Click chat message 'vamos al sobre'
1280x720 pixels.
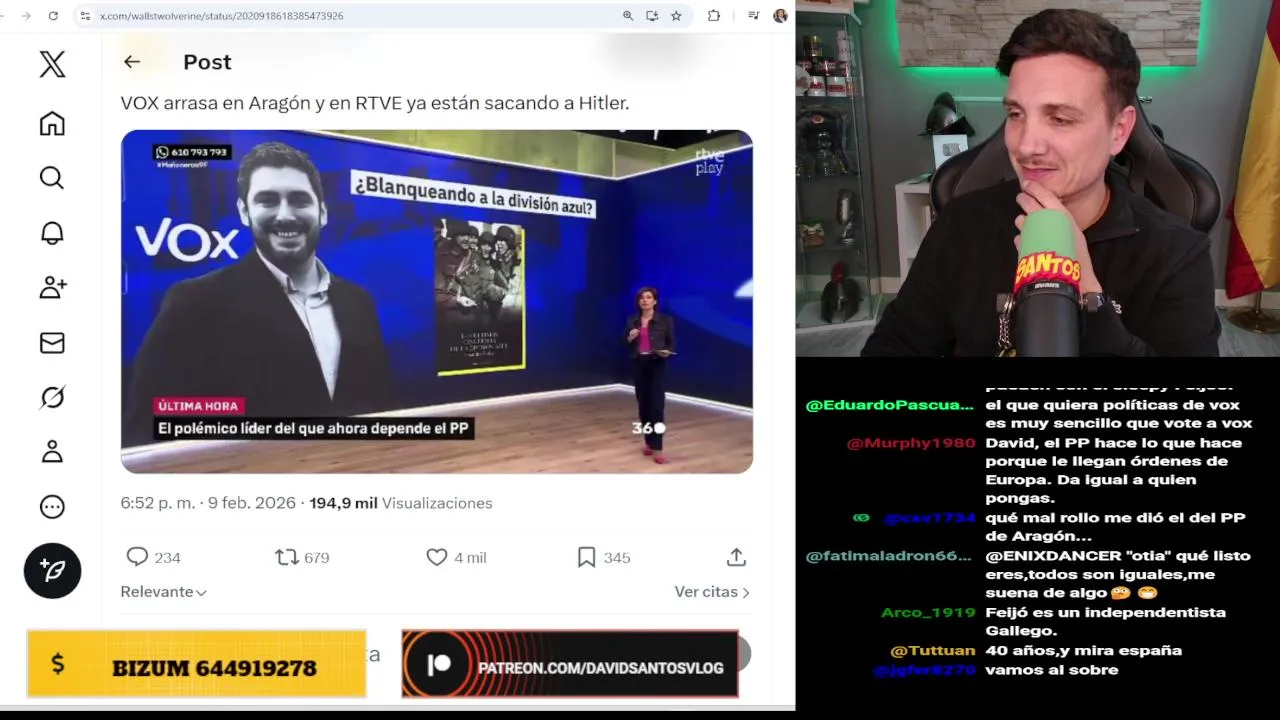pyautogui.click(x=1051, y=670)
